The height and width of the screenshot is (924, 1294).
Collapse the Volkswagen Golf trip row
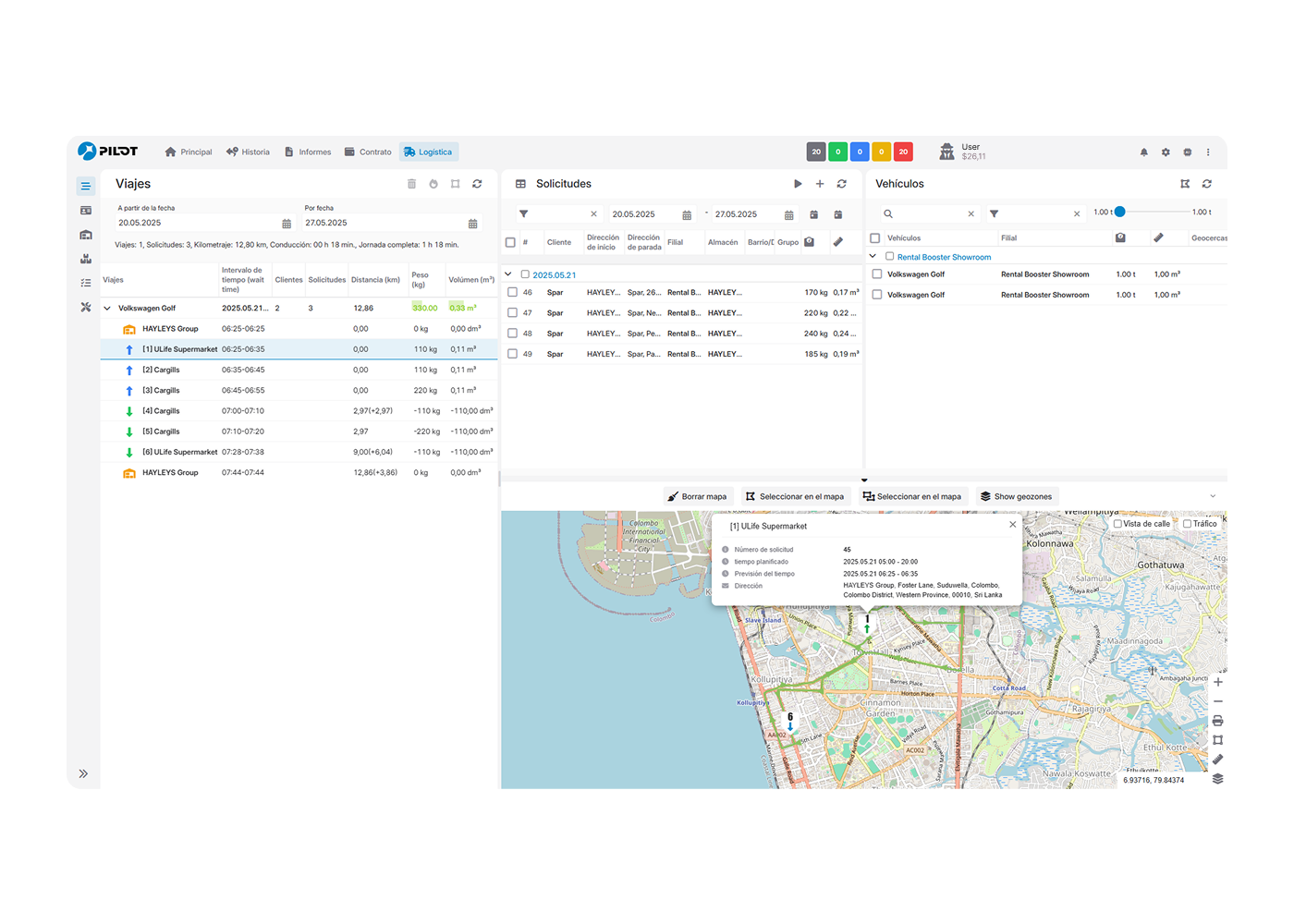point(107,309)
